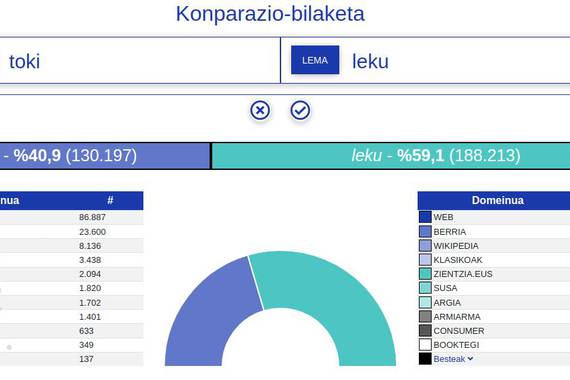The image size is (570, 380).
Task: Click the ARGIA color swatch
Action: [425, 303]
